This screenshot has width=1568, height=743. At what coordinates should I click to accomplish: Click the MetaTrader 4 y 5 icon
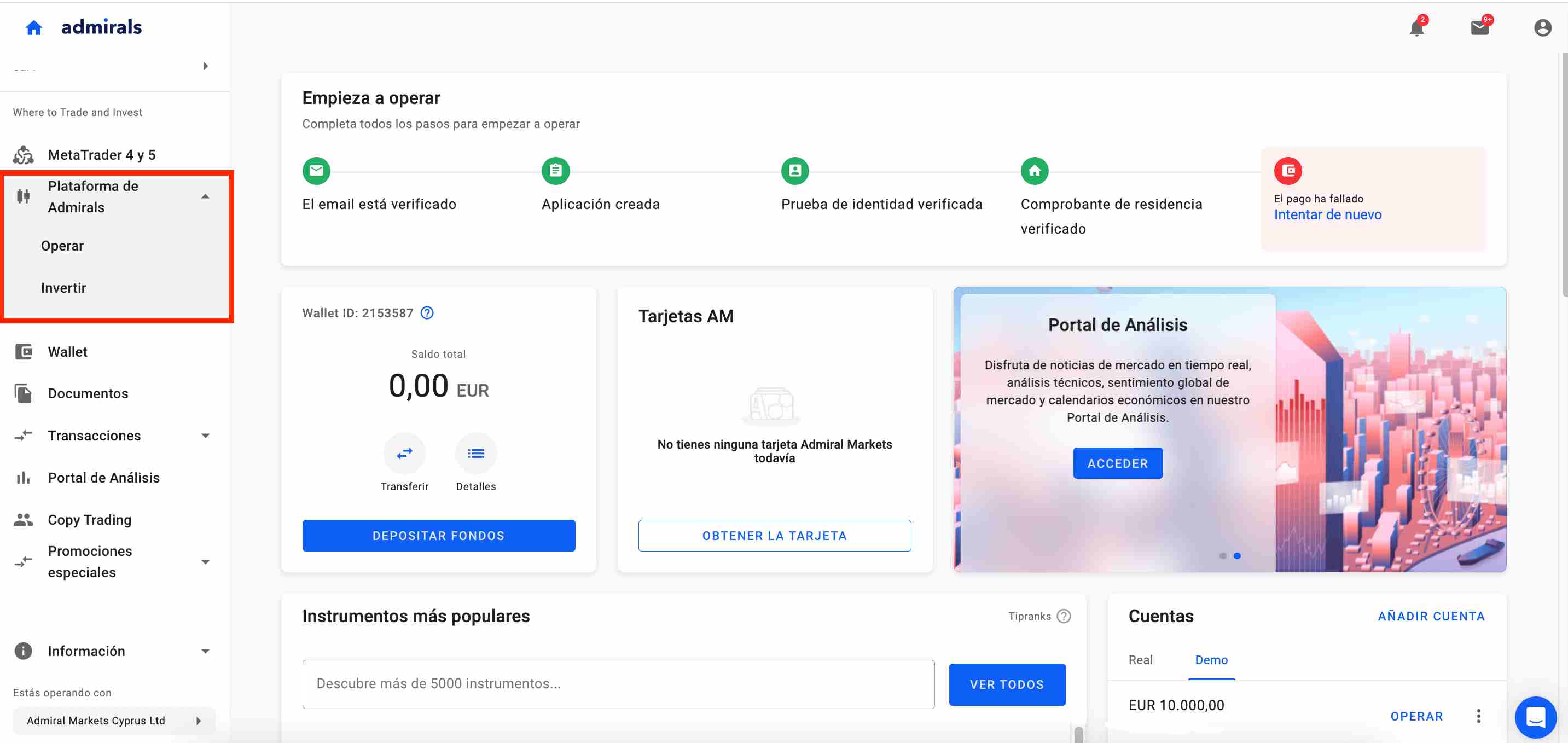click(23, 155)
